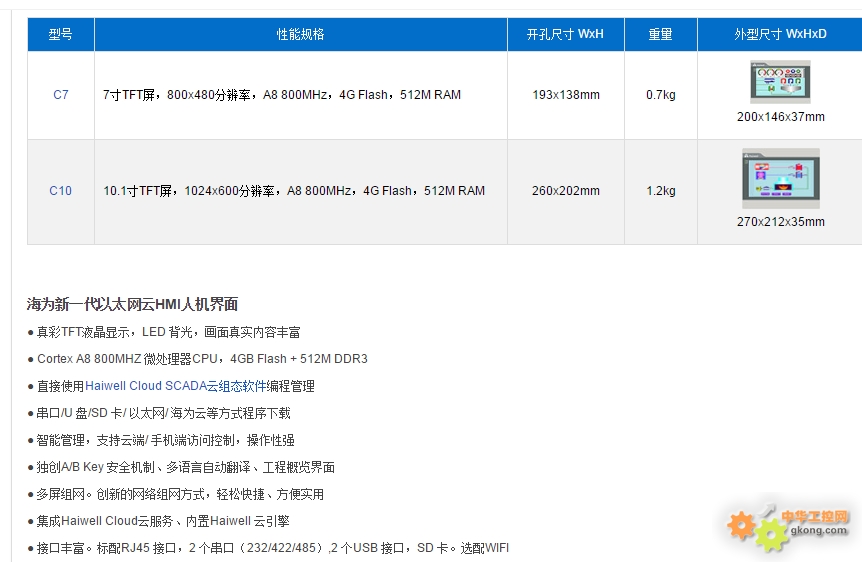862x562 pixels.
Task: Select the heading 海为新一代以太网云HMI人机界面
Action: (x=132, y=304)
